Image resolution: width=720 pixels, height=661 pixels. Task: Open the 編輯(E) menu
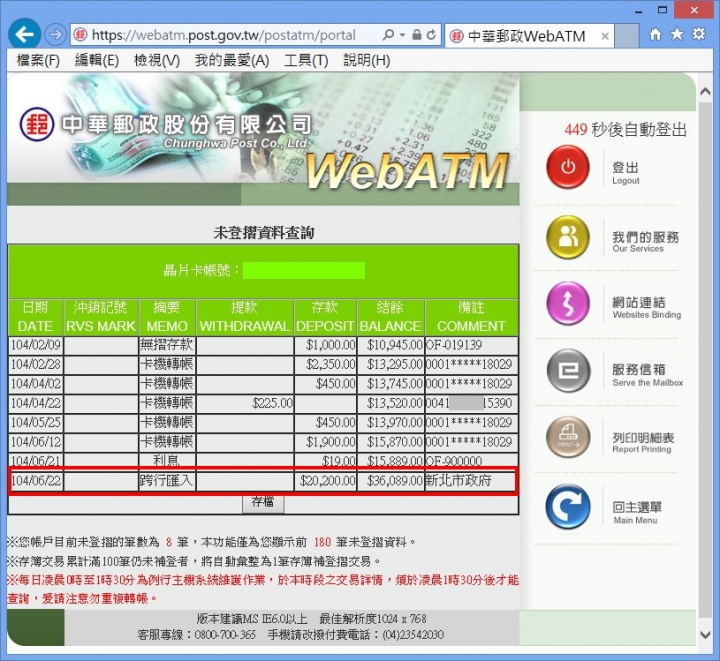97,60
